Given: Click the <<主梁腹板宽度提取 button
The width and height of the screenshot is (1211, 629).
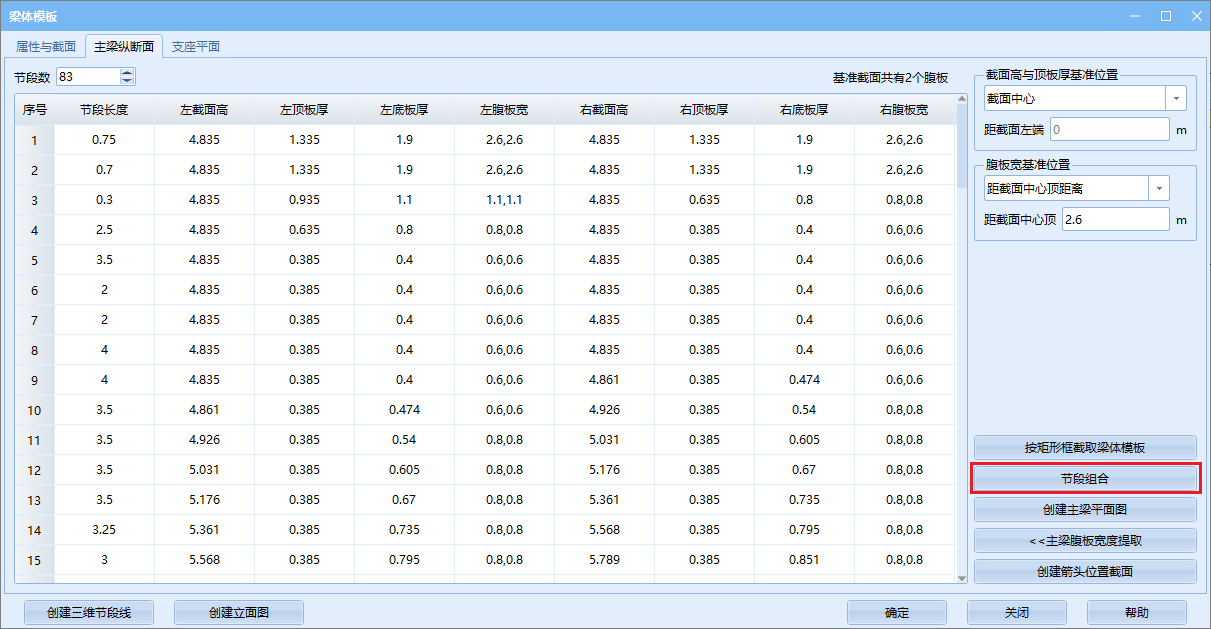Looking at the screenshot, I should 1085,541.
